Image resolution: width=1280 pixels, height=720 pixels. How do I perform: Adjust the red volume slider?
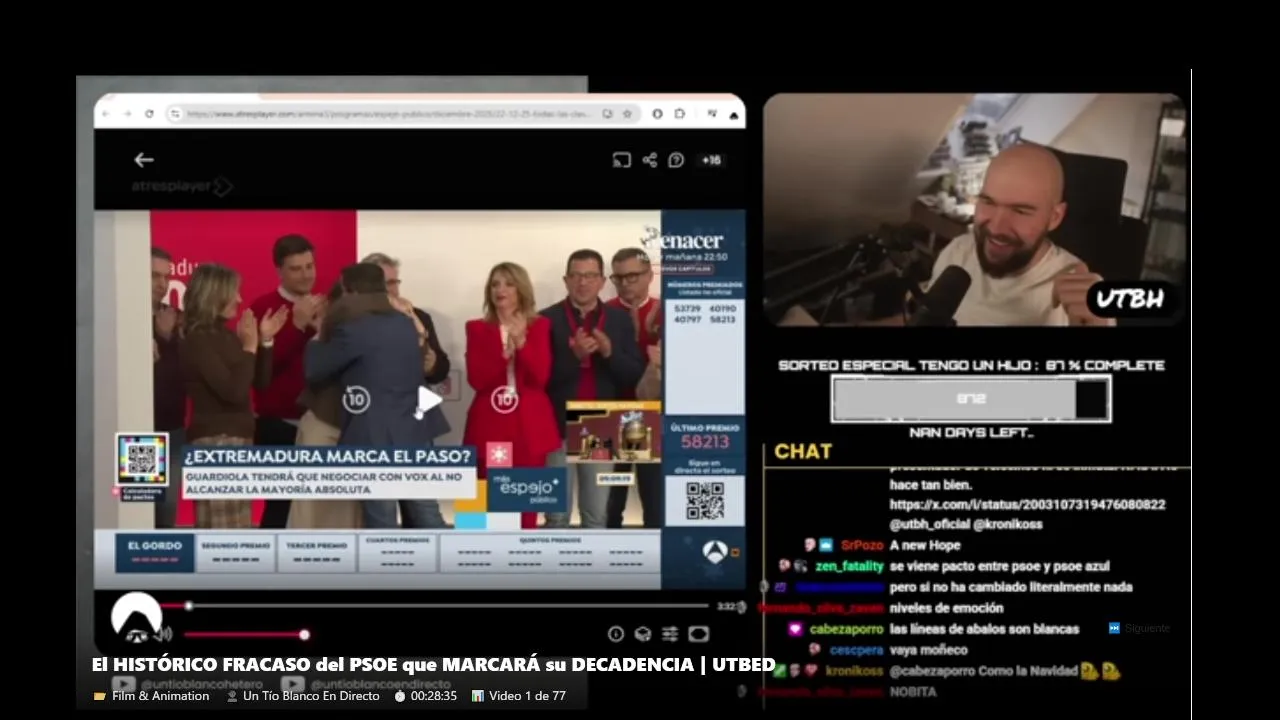coord(245,634)
